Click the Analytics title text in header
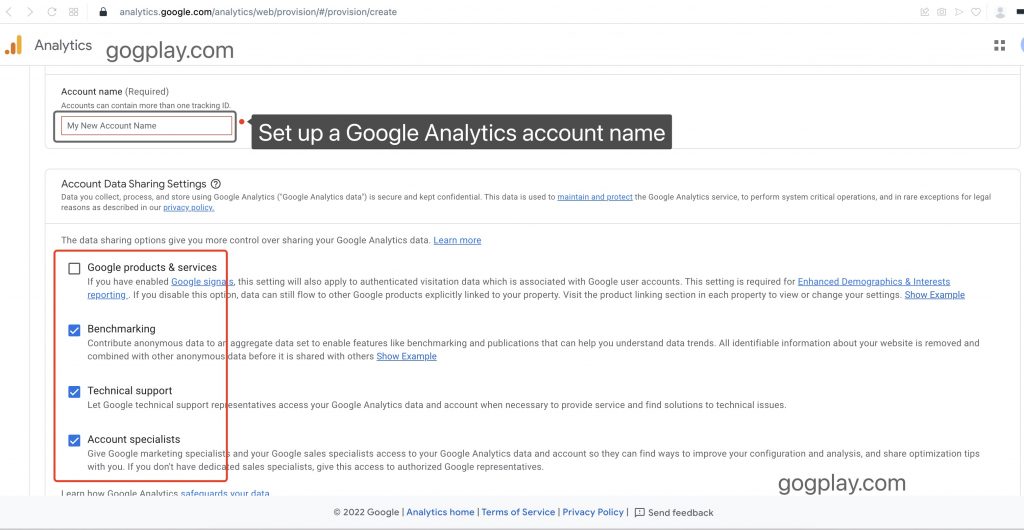The width and height of the screenshot is (1024, 530). [63, 45]
